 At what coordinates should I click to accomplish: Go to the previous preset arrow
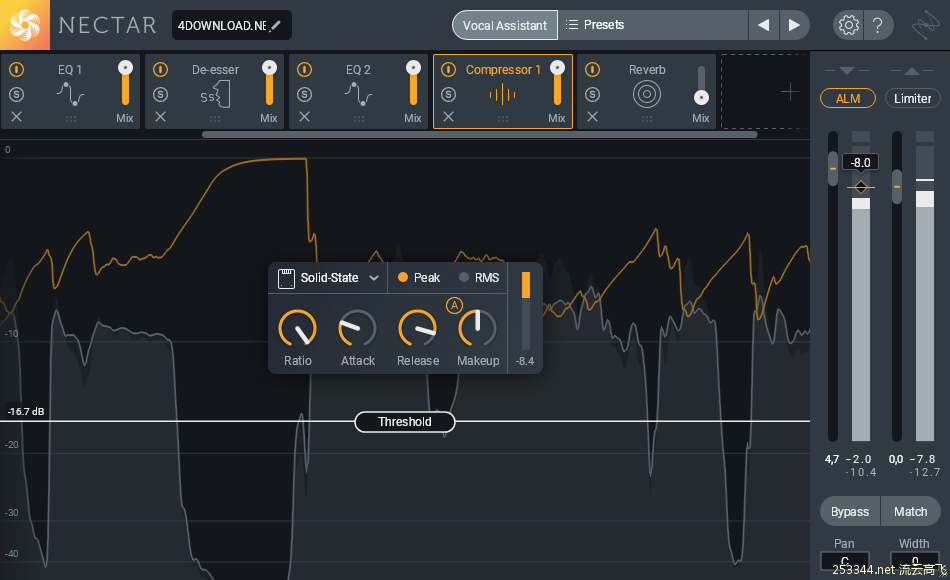click(x=763, y=25)
